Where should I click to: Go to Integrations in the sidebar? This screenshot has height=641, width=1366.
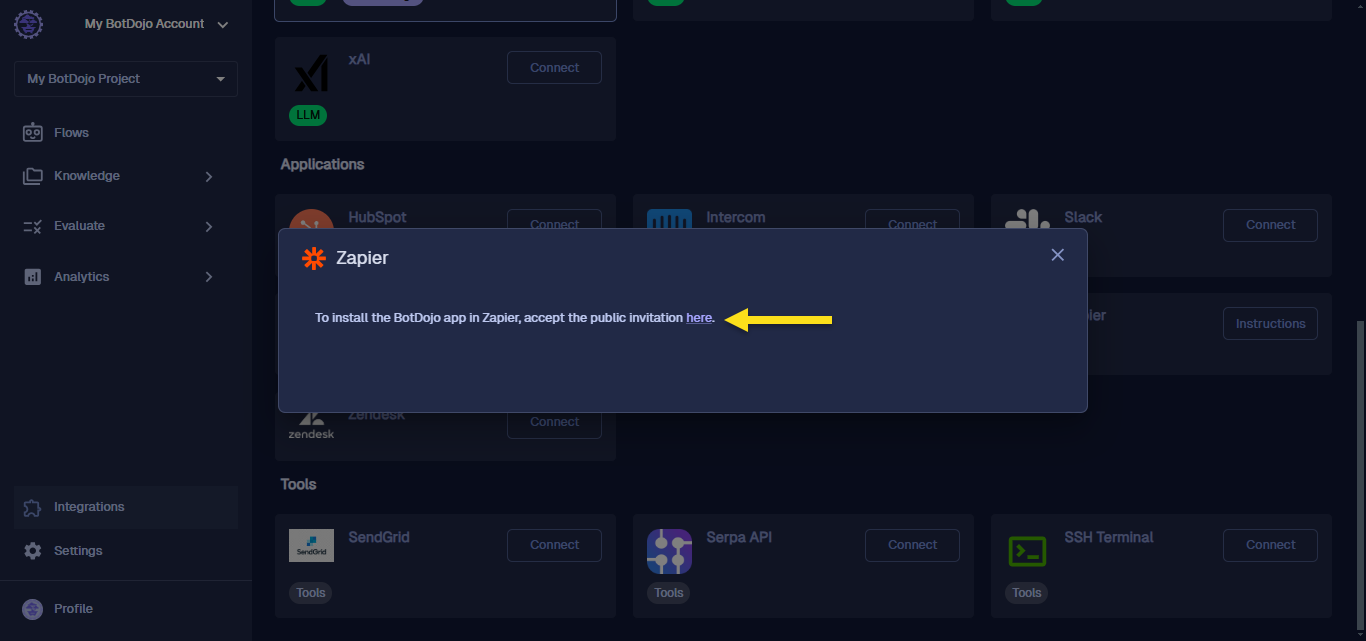click(x=126, y=507)
